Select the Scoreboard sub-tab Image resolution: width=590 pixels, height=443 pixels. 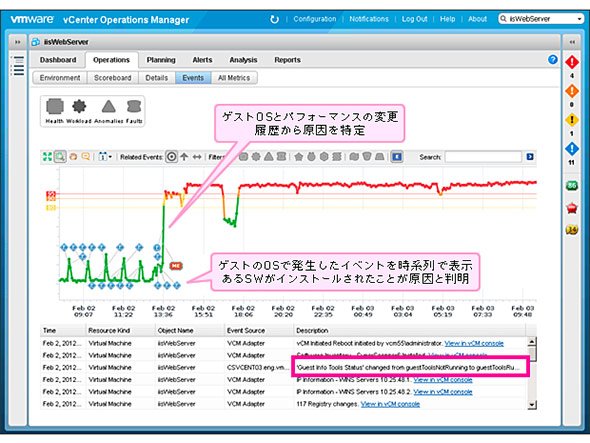[113, 78]
